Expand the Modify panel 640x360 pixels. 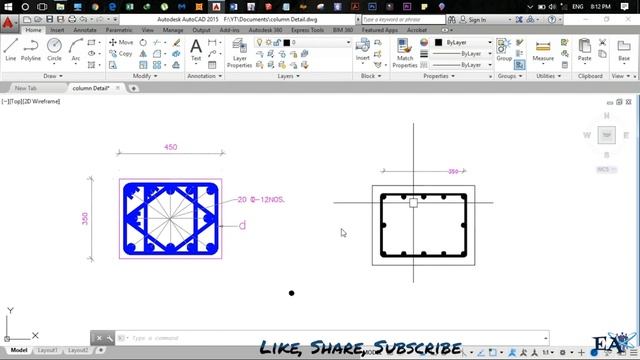pos(145,76)
